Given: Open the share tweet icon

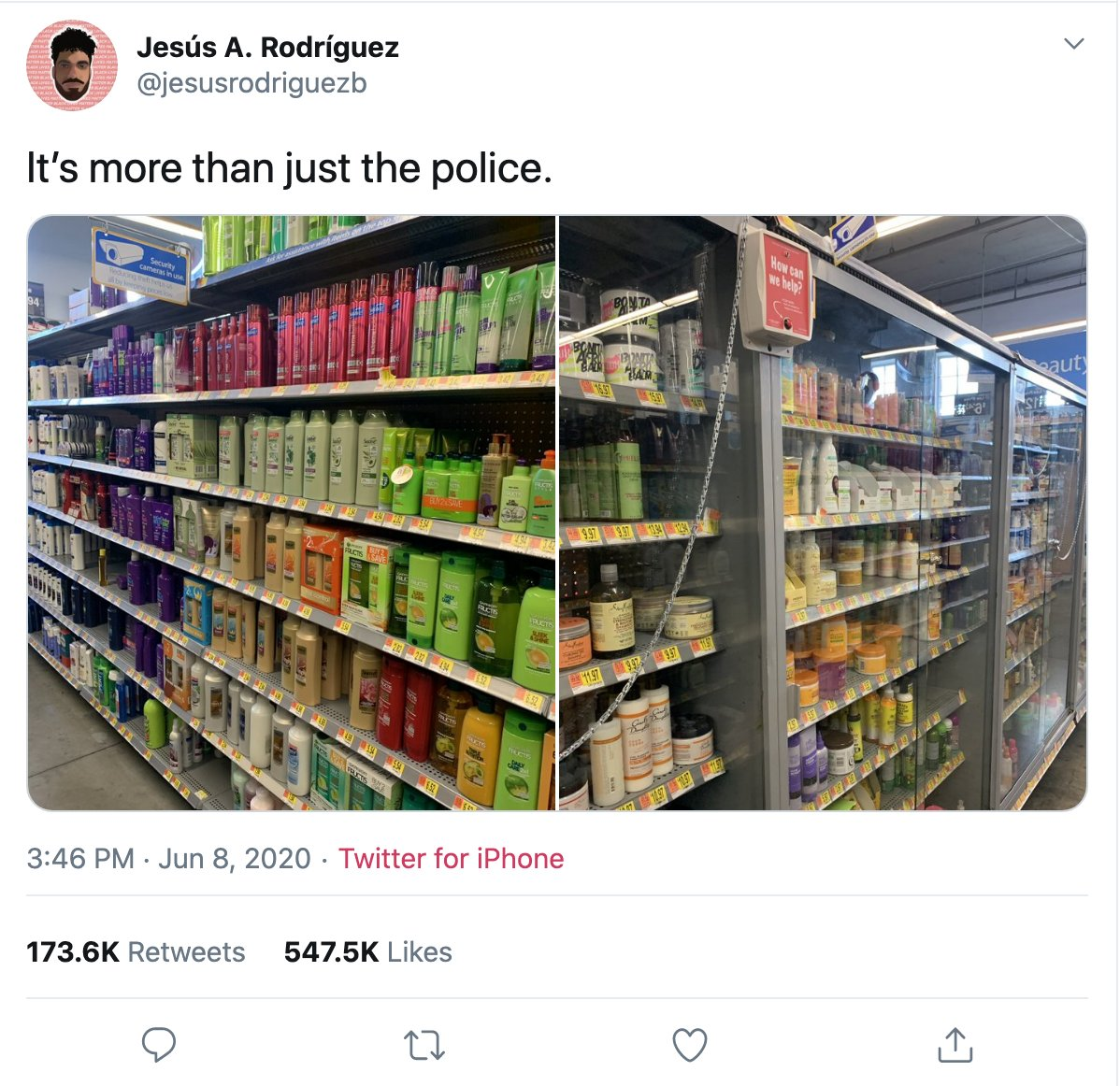Looking at the screenshot, I should (955, 1045).
